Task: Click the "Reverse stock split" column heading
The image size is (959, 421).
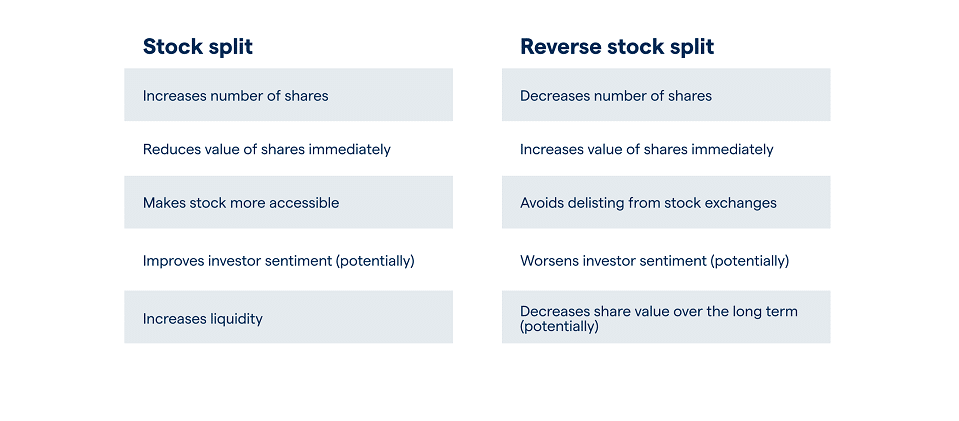Action: (617, 47)
